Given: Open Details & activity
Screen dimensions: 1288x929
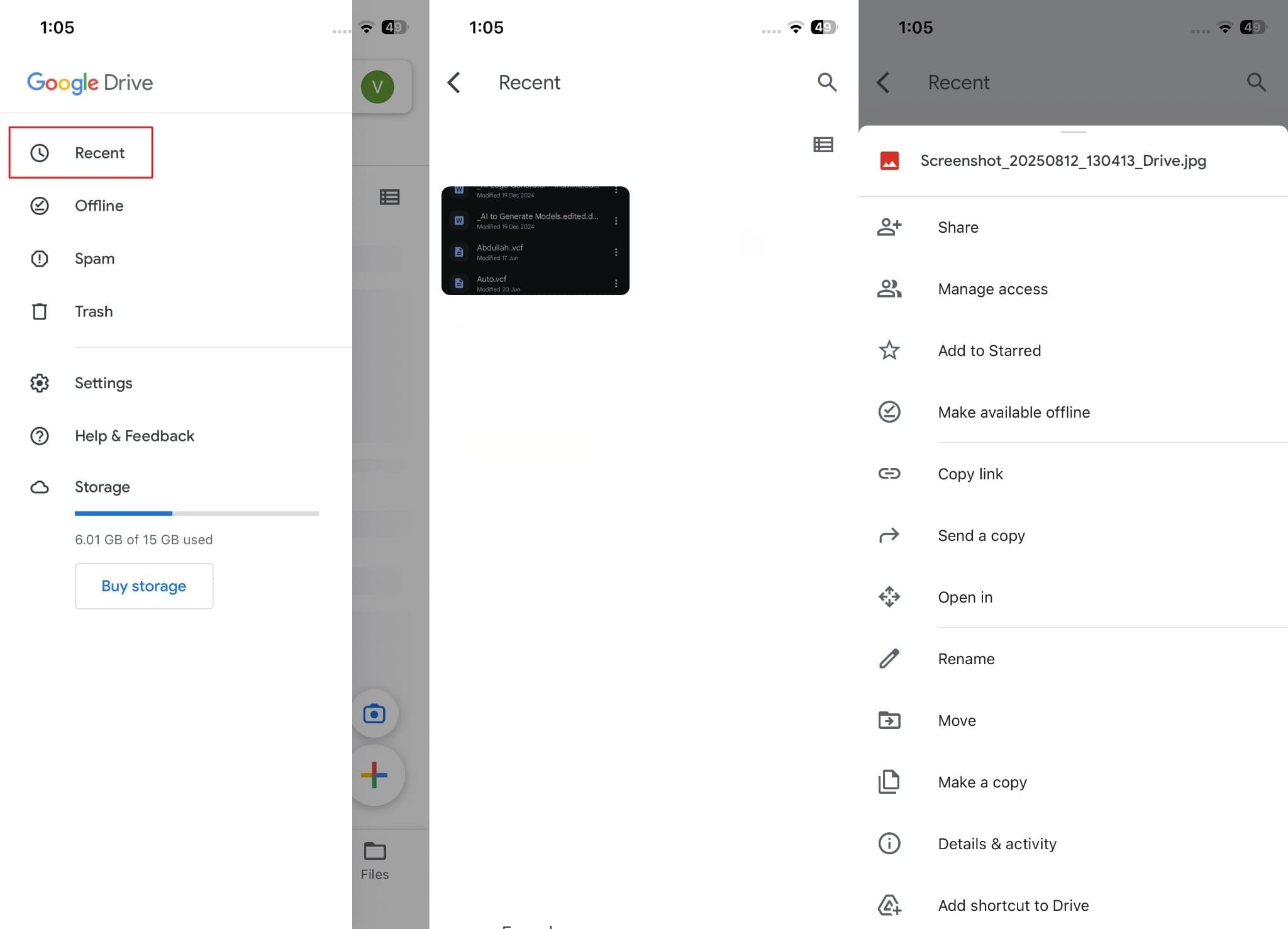Looking at the screenshot, I should [1073, 843].
